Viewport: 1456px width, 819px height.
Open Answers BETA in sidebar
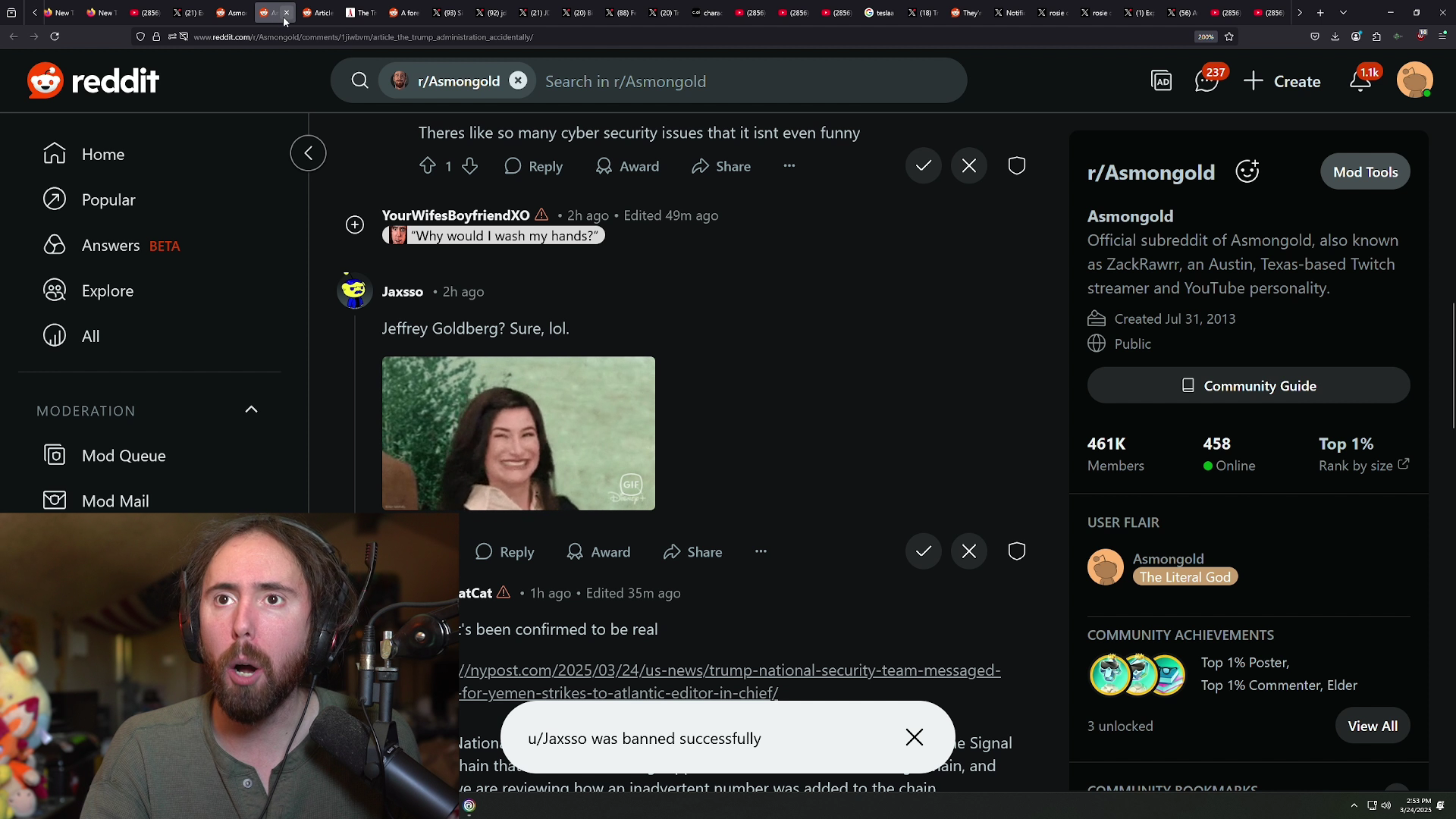pyautogui.click(x=111, y=245)
